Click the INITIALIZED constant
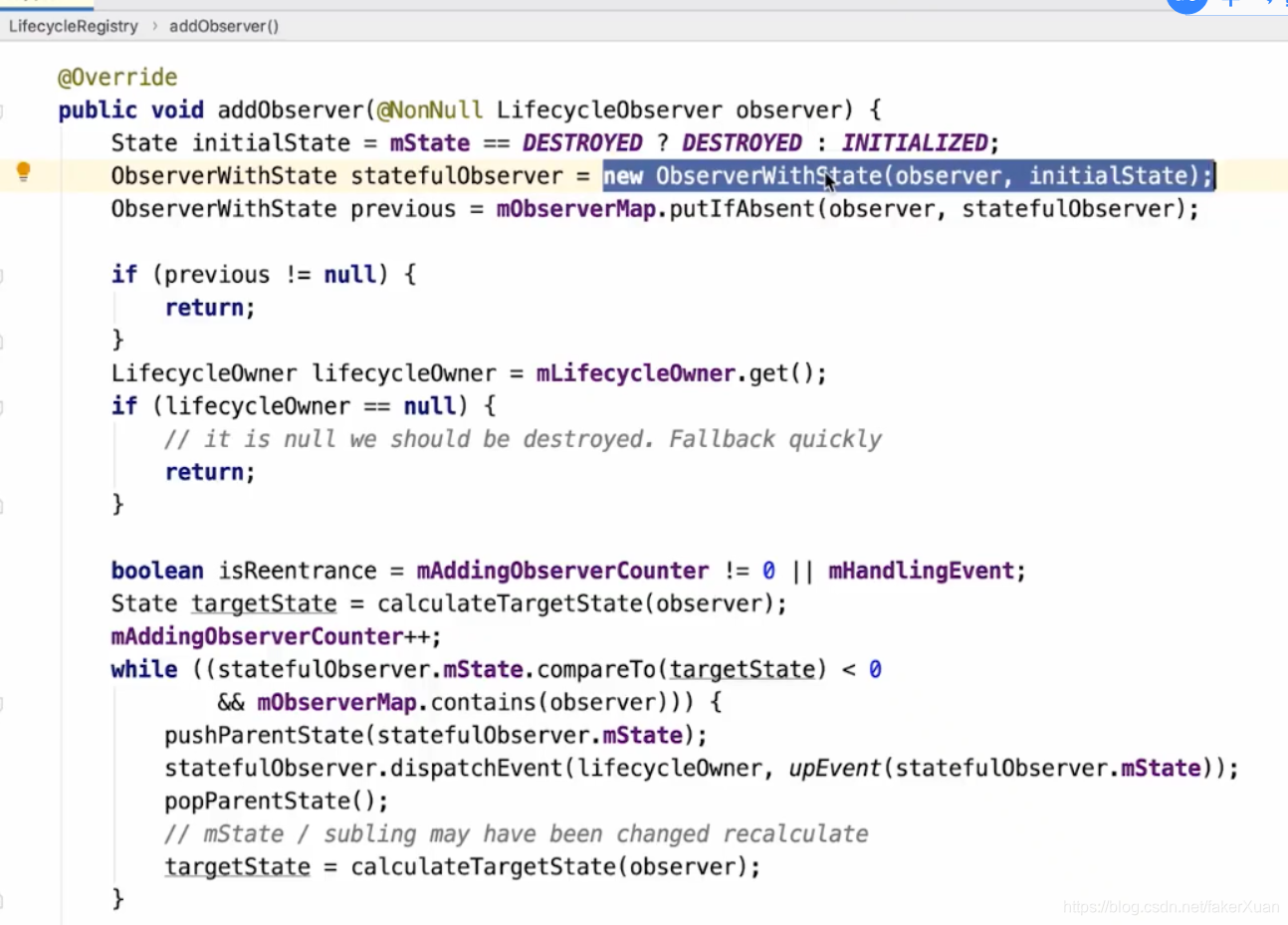 pyautogui.click(x=915, y=143)
